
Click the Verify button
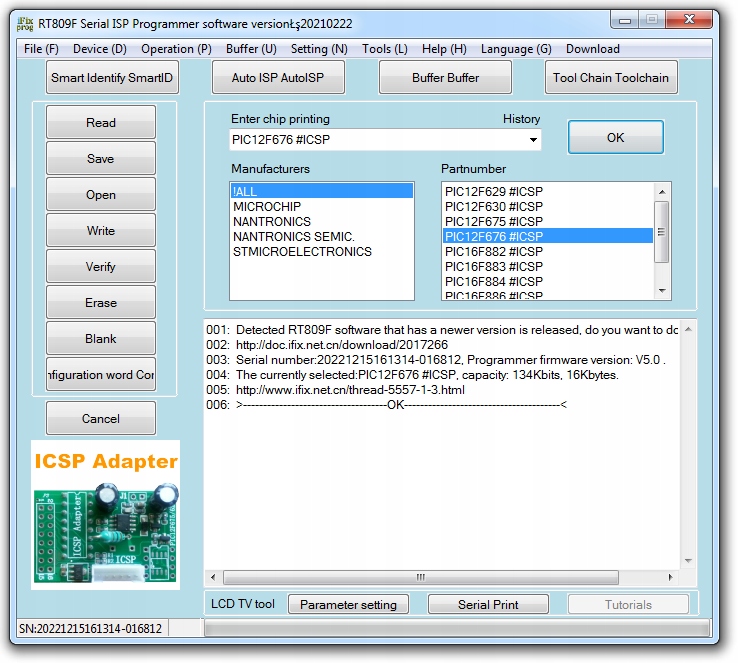[101, 267]
